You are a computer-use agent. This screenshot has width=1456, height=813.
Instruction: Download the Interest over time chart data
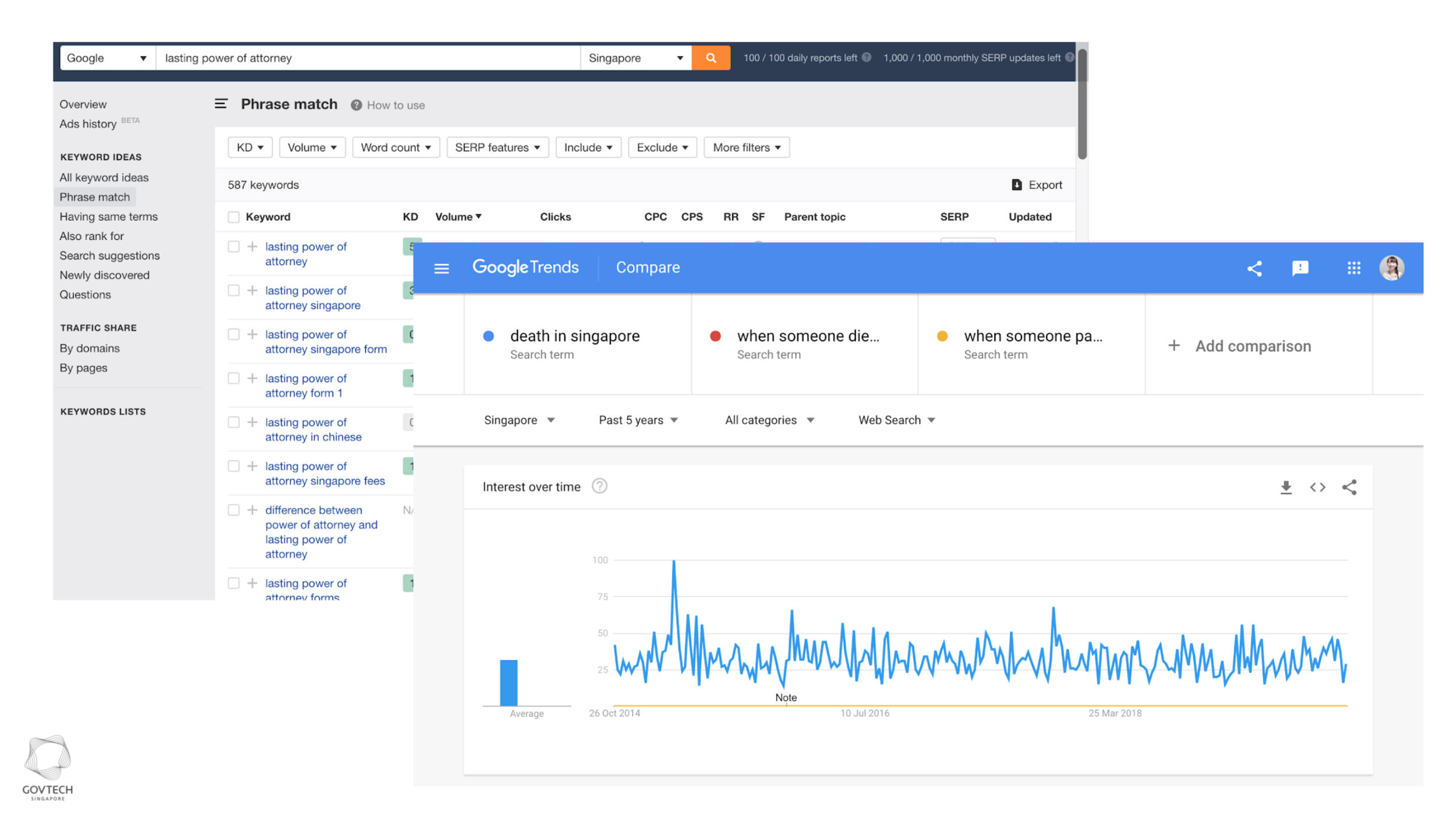coord(1286,487)
